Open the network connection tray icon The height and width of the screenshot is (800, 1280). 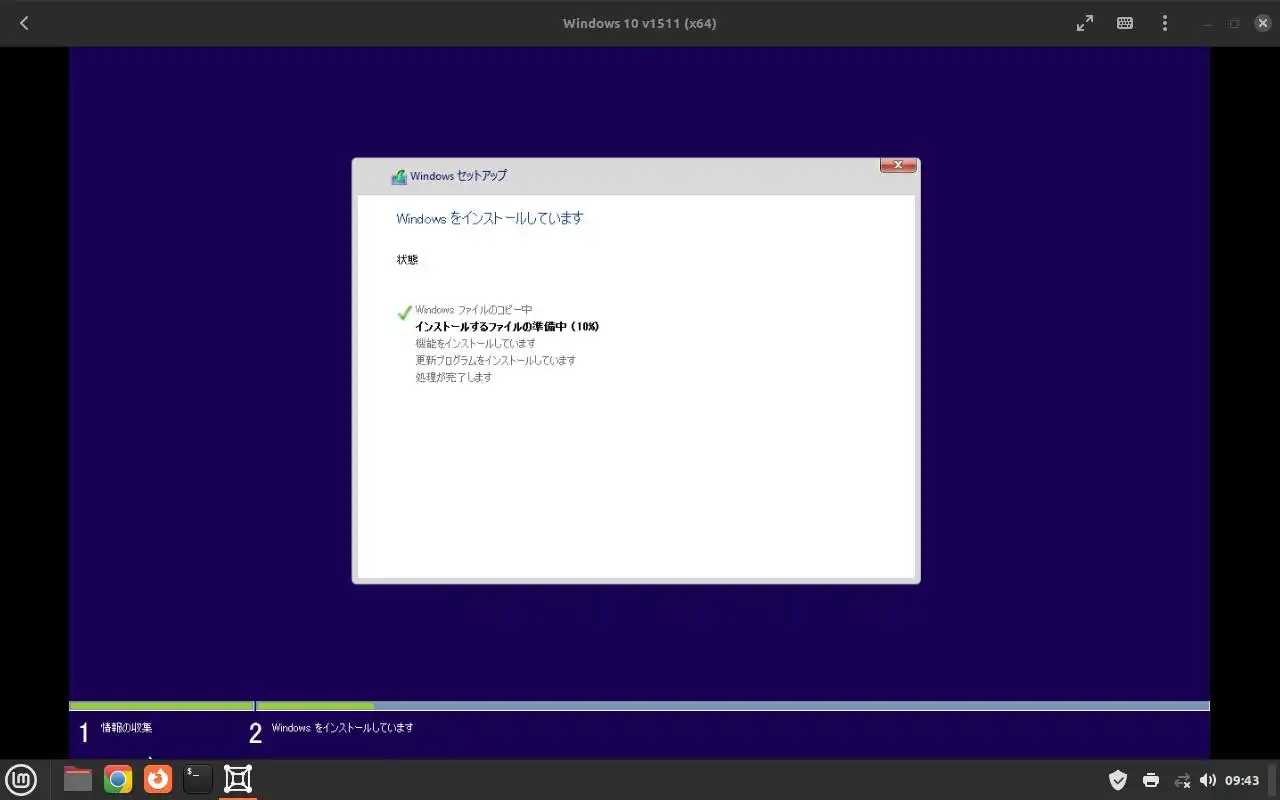(x=1182, y=780)
